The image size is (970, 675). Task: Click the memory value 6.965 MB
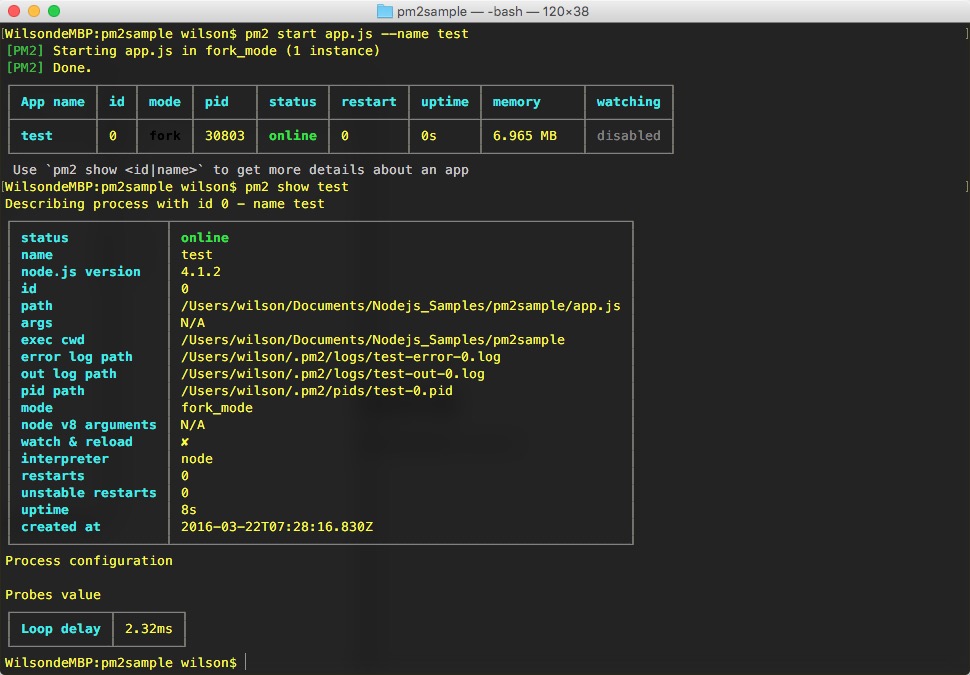point(524,136)
